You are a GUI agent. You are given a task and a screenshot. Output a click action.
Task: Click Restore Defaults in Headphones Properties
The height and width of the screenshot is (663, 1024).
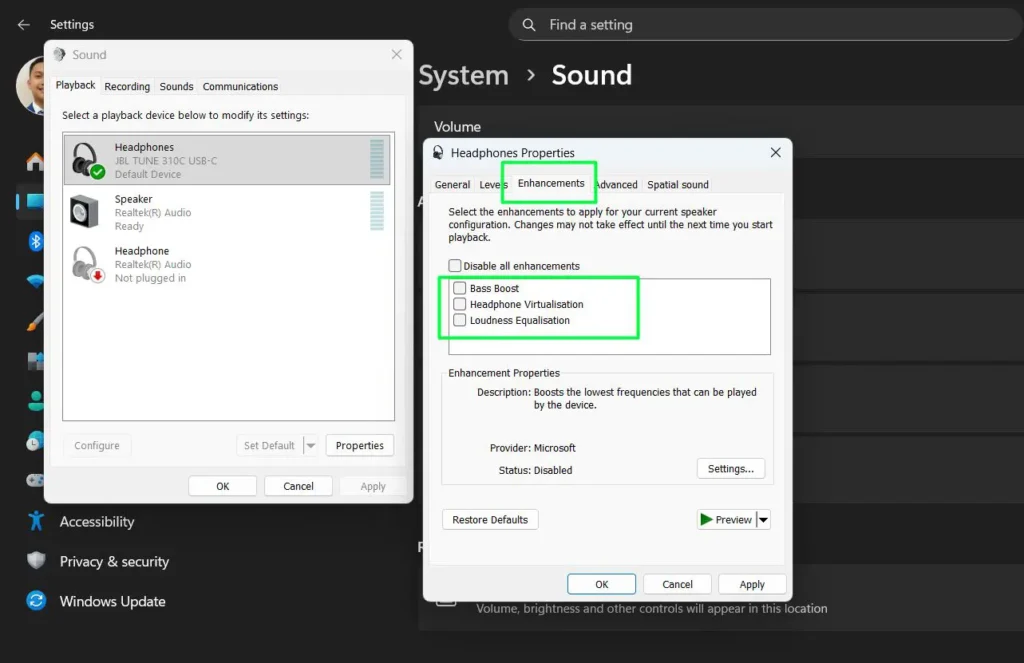tap(490, 519)
